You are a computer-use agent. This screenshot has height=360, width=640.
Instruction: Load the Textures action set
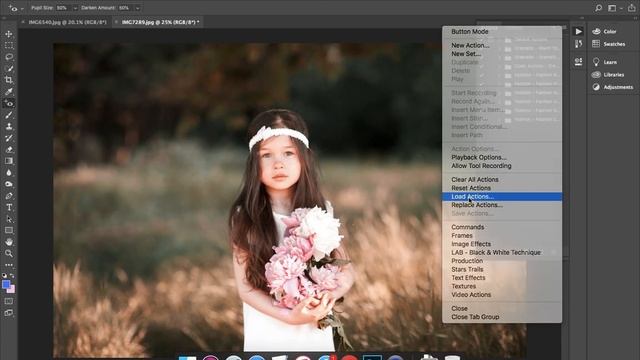click(x=464, y=286)
